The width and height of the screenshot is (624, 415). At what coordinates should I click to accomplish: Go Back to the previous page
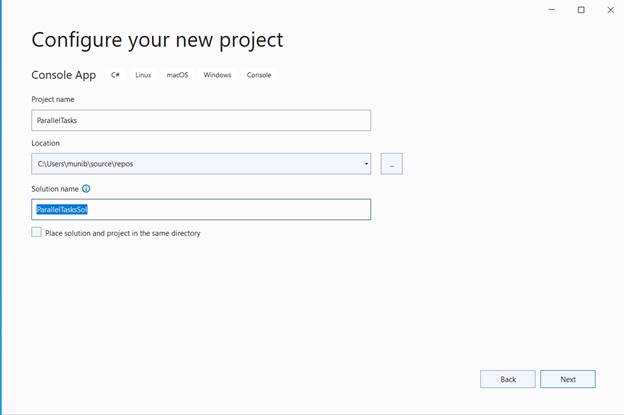[508, 379]
